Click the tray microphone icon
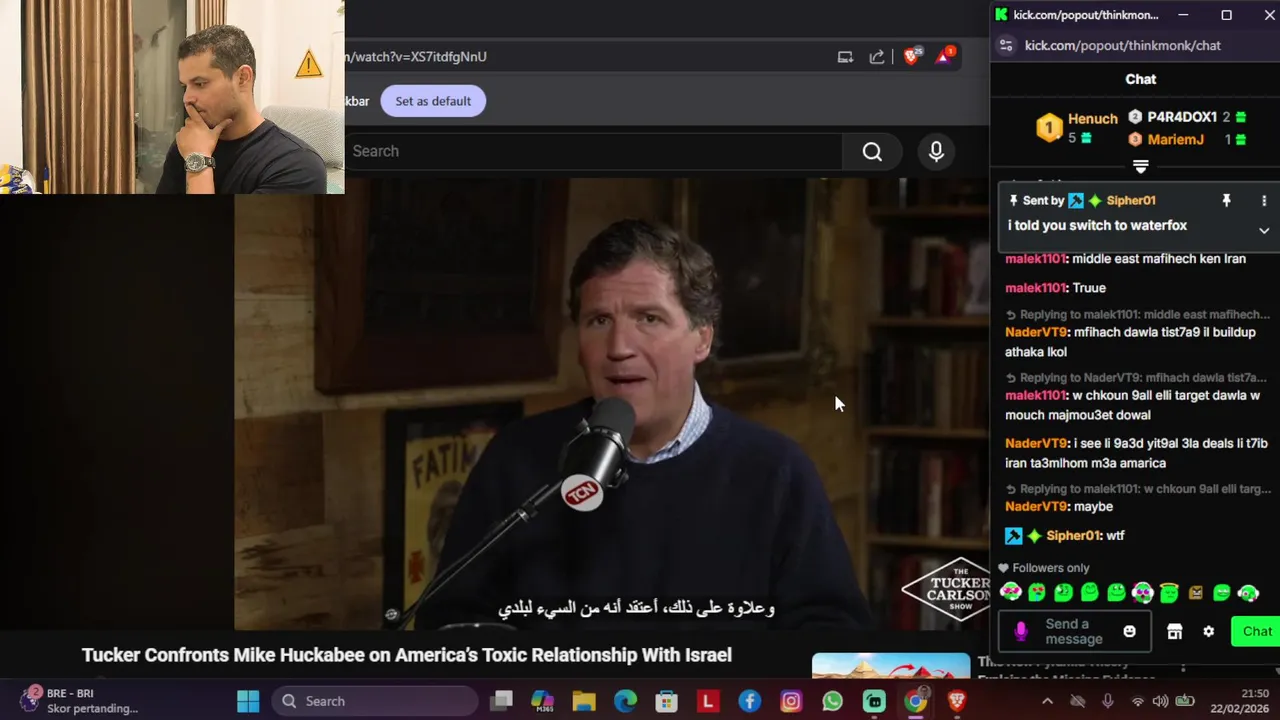1280x720 pixels. pos(1107,701)
